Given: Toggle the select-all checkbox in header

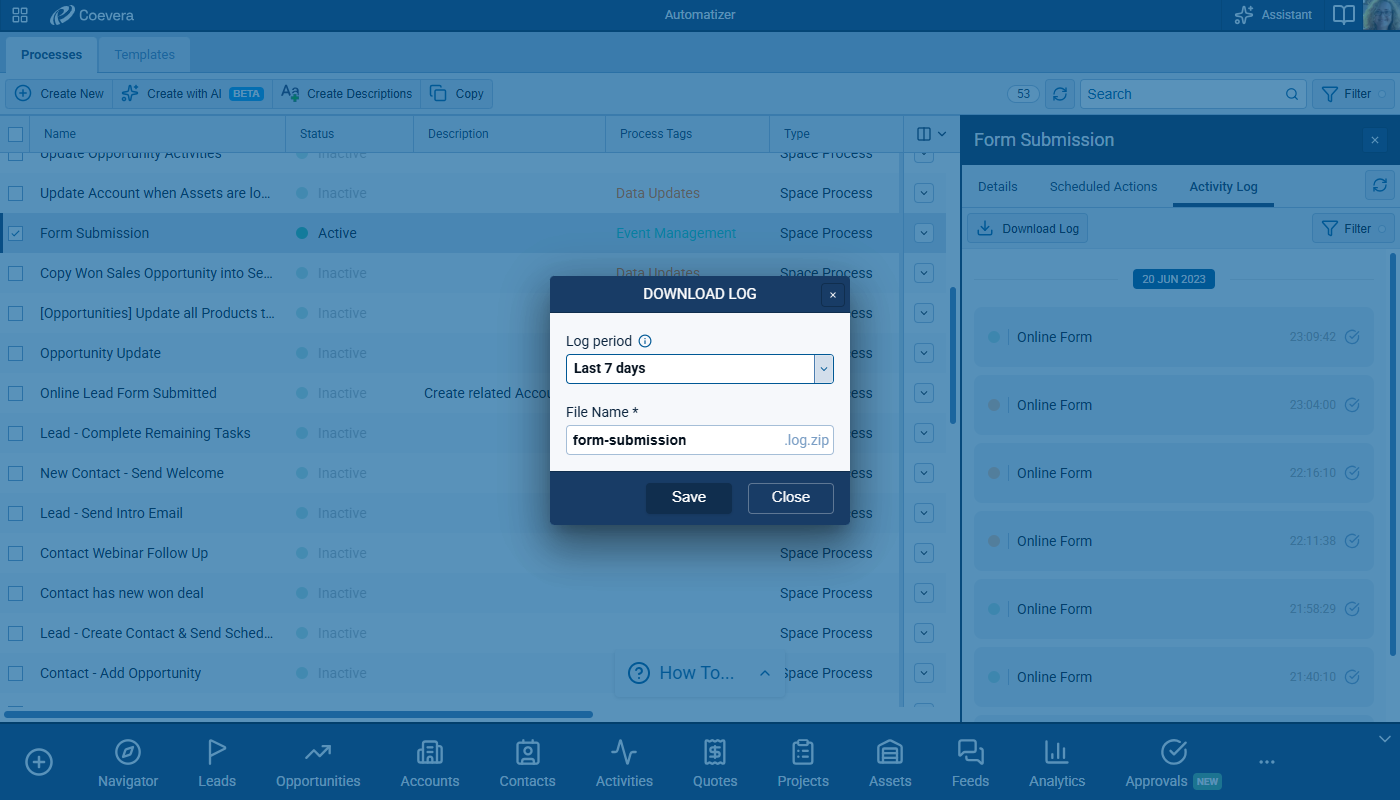Looking at the screenshot, I should tap(16, 134).
